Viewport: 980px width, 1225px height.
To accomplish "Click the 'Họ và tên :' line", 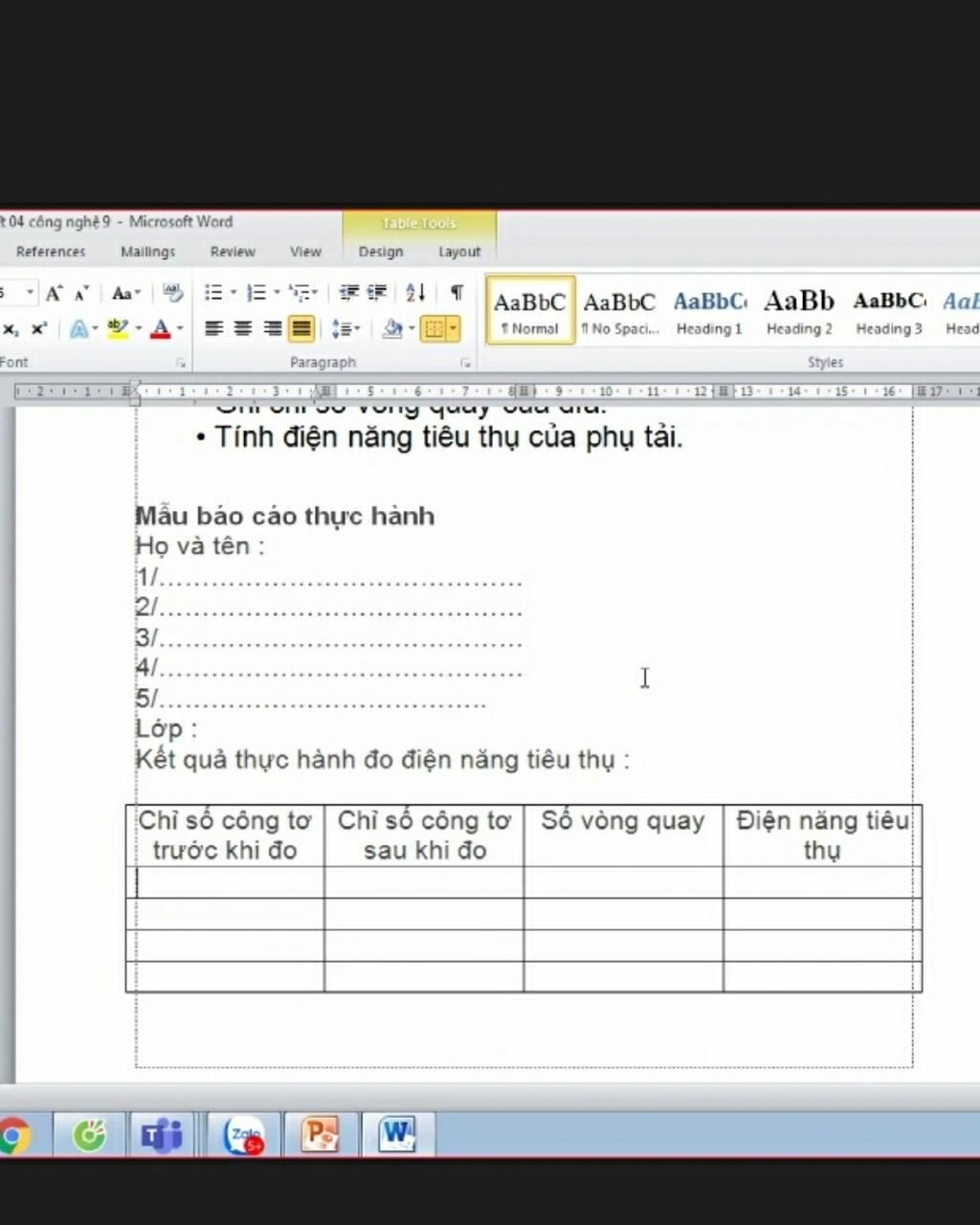I will pos(199,546).
